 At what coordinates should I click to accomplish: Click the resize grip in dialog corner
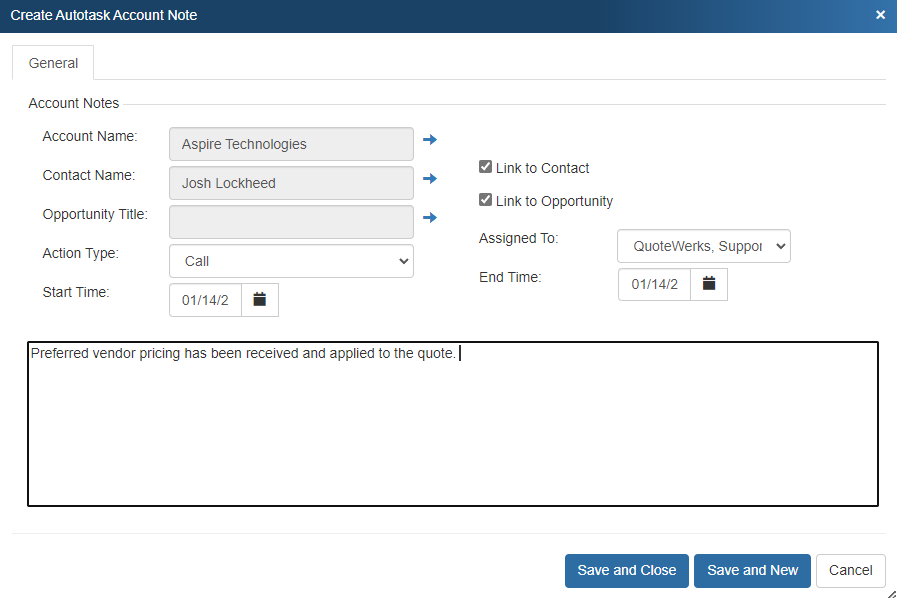(x=890, y=592)
